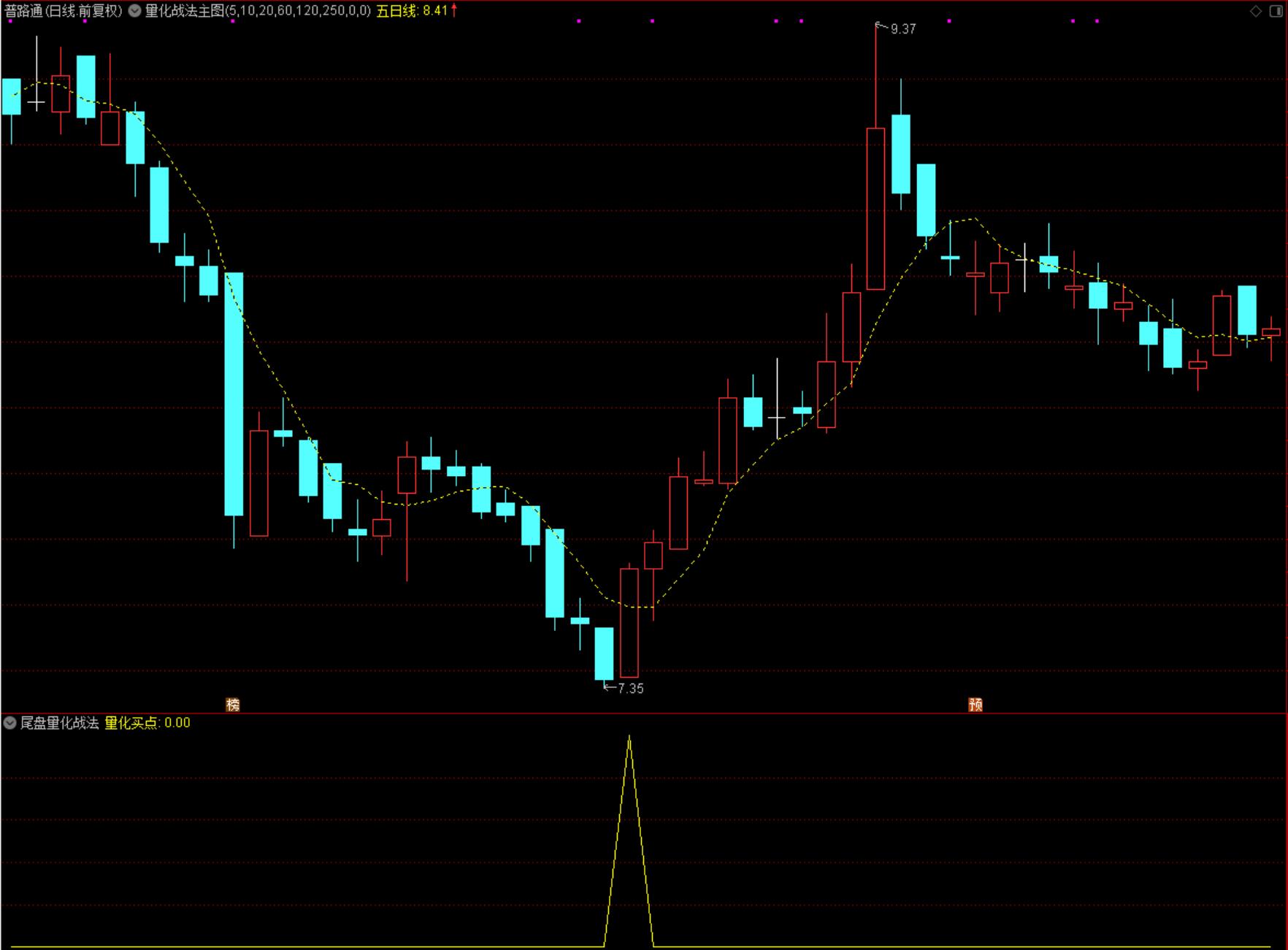
Task: Select the stock title 普路通(日线.前复权)
Action: click(x=64, y=11)
